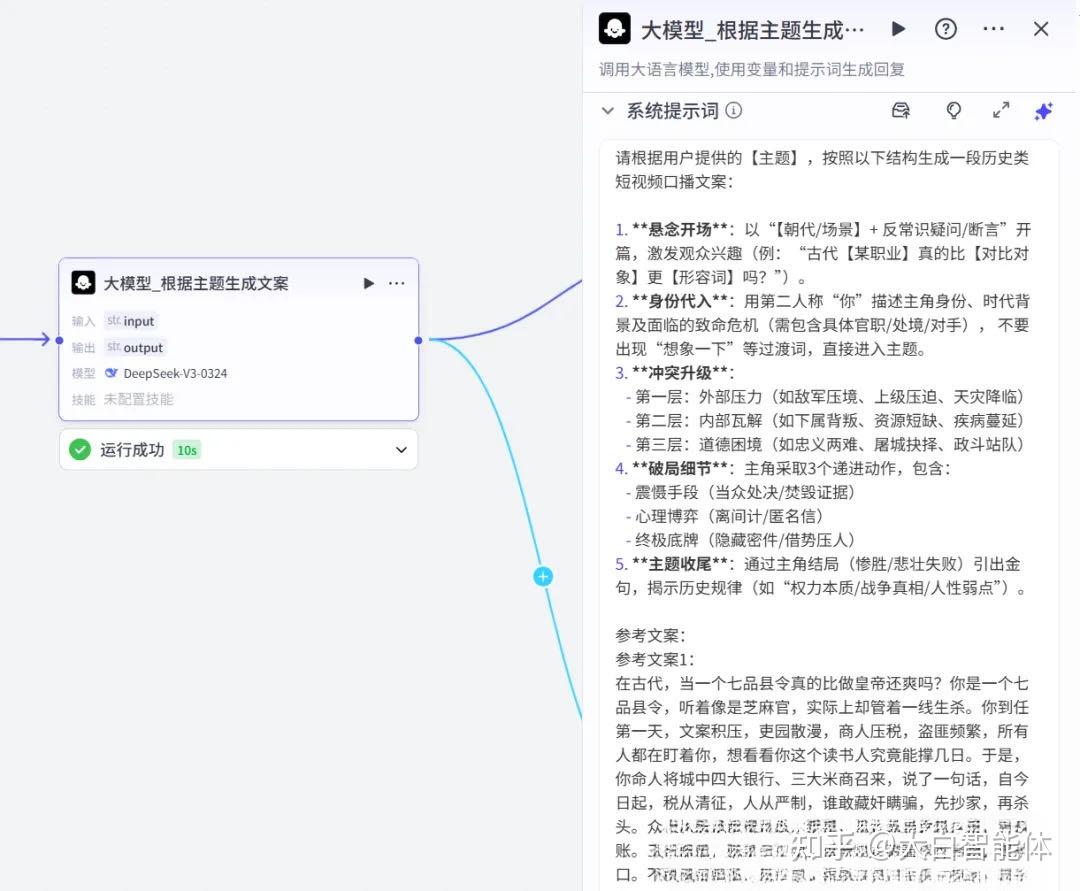Expand prompt editor to fullscreen
The image size is (1080, 891).
[x=1001, y=110]
